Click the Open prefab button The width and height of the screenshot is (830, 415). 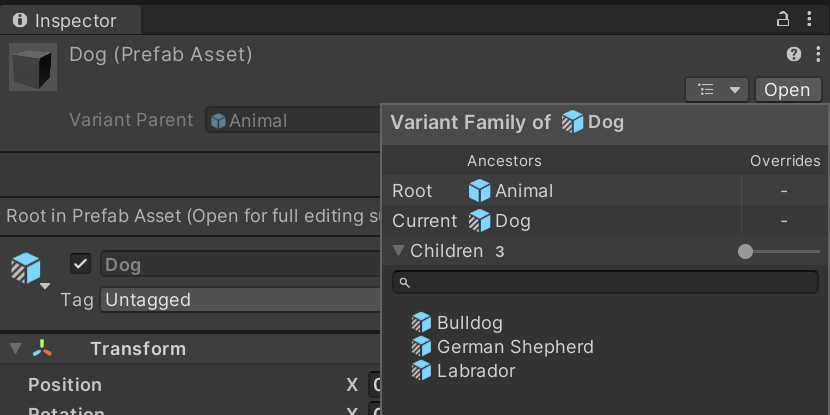click(787, 90)
